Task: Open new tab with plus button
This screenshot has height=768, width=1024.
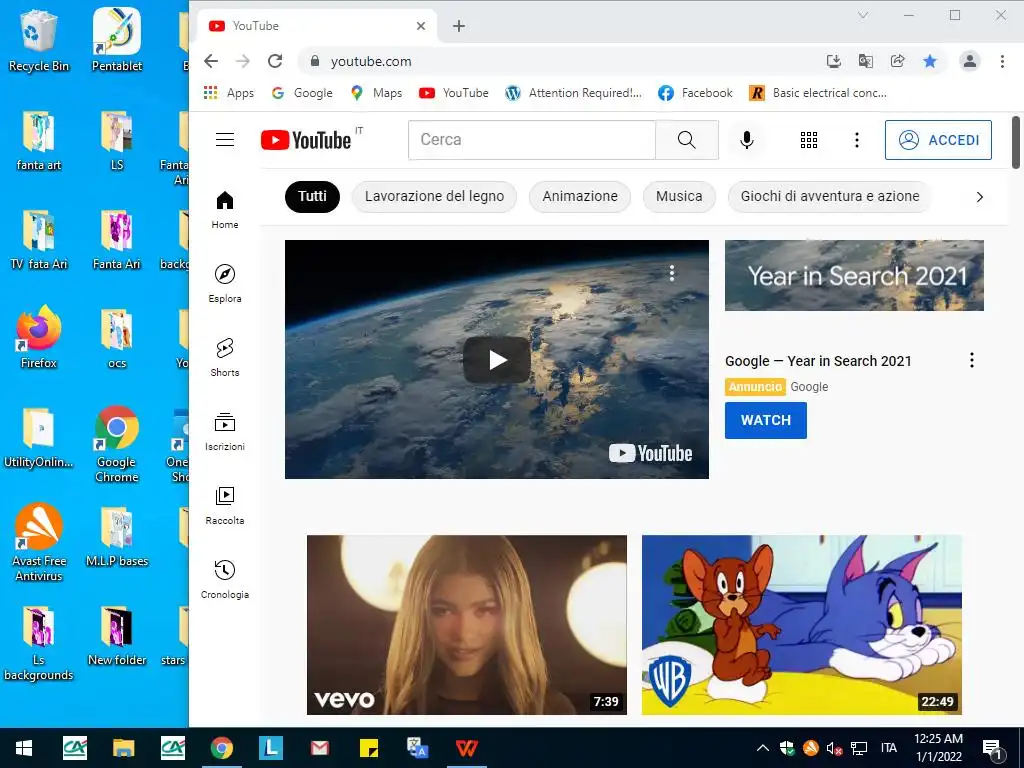Action: [x=459, y=26]
